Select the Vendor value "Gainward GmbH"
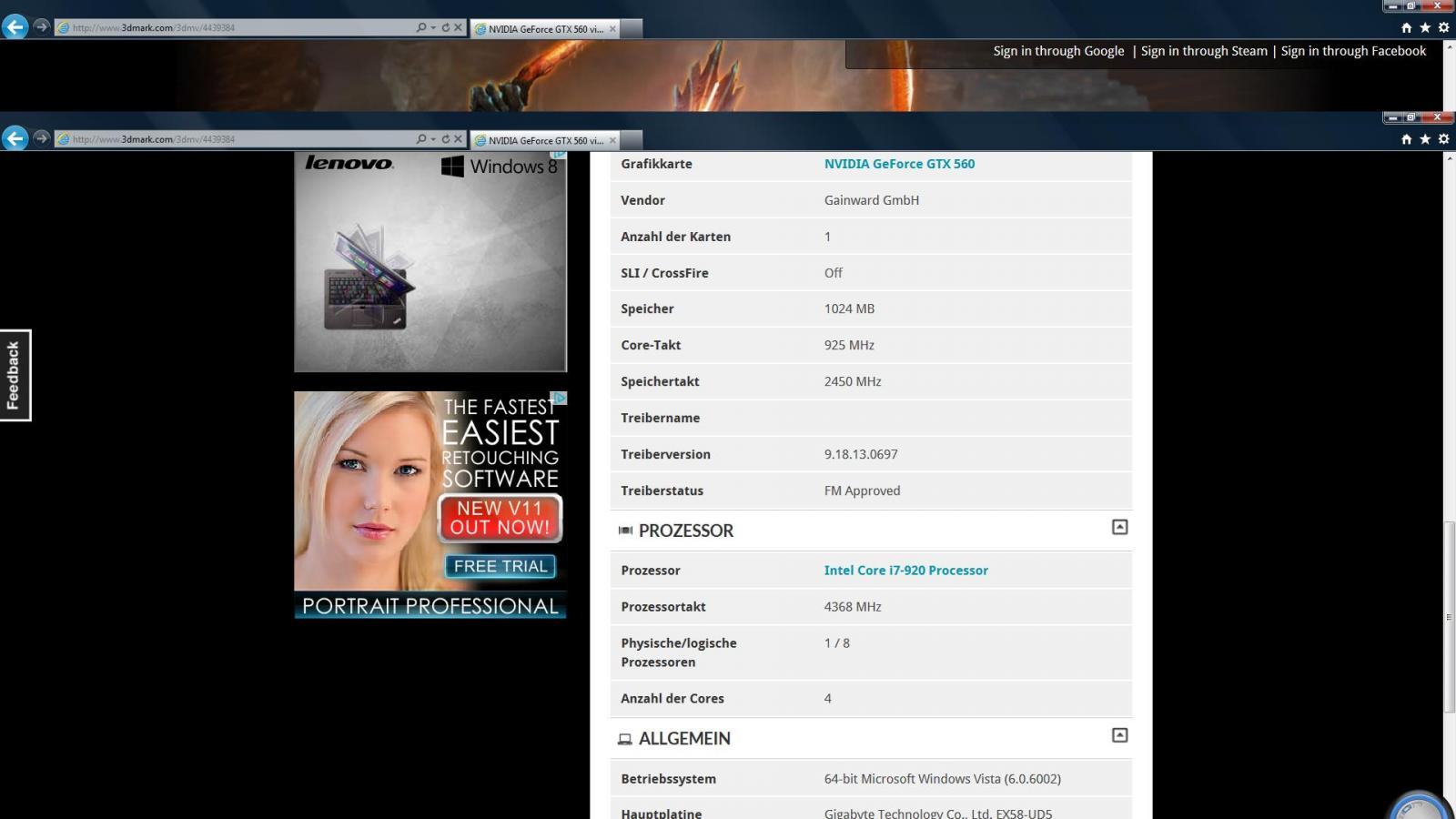 tap(872, 200)
